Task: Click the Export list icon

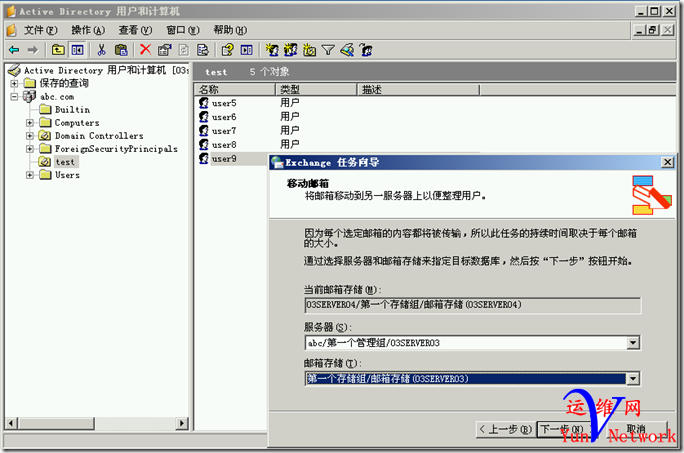Action: (x=203, y=50)
